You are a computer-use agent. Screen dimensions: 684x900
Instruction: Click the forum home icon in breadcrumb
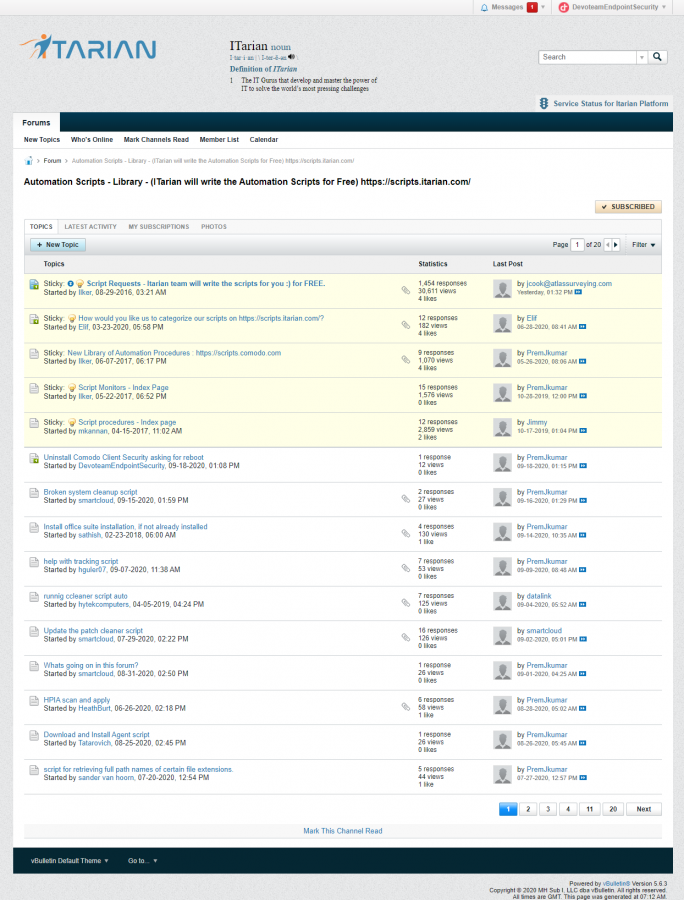[28, 161]
